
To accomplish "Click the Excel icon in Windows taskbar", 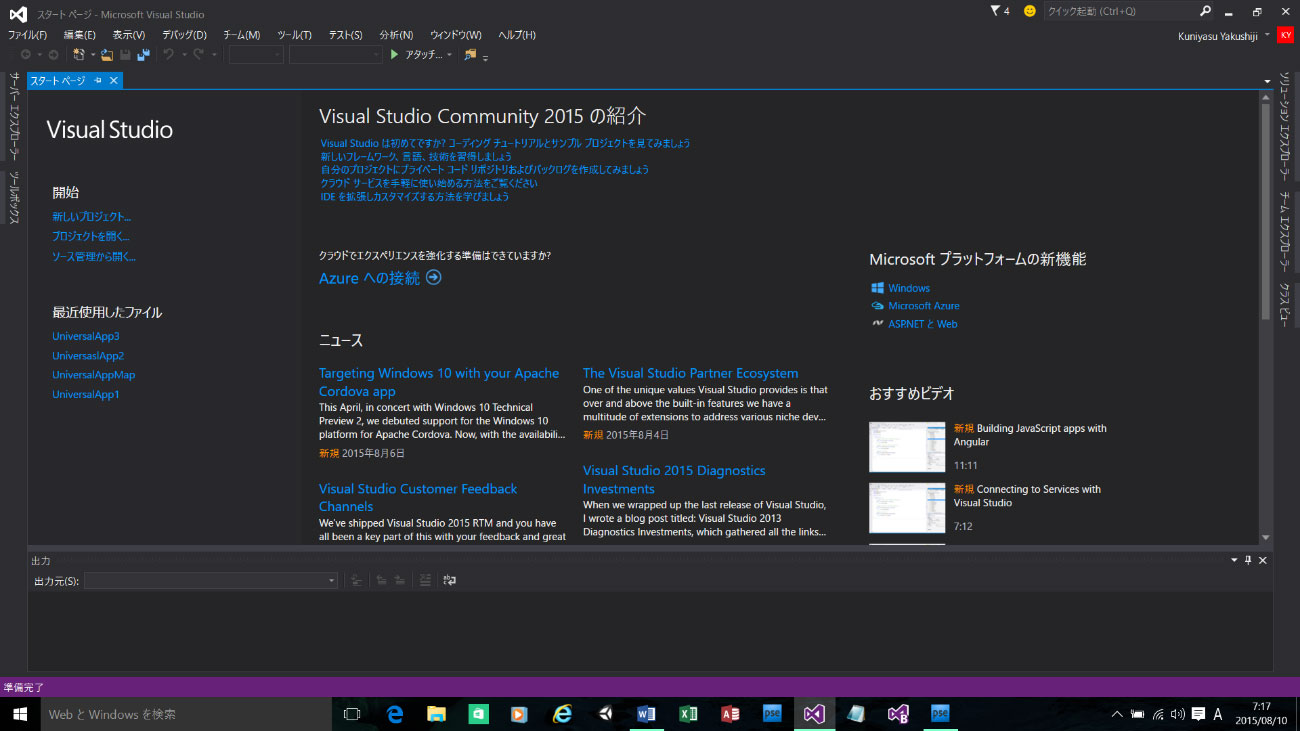I will pyautogui.click(x=688, y=714).
